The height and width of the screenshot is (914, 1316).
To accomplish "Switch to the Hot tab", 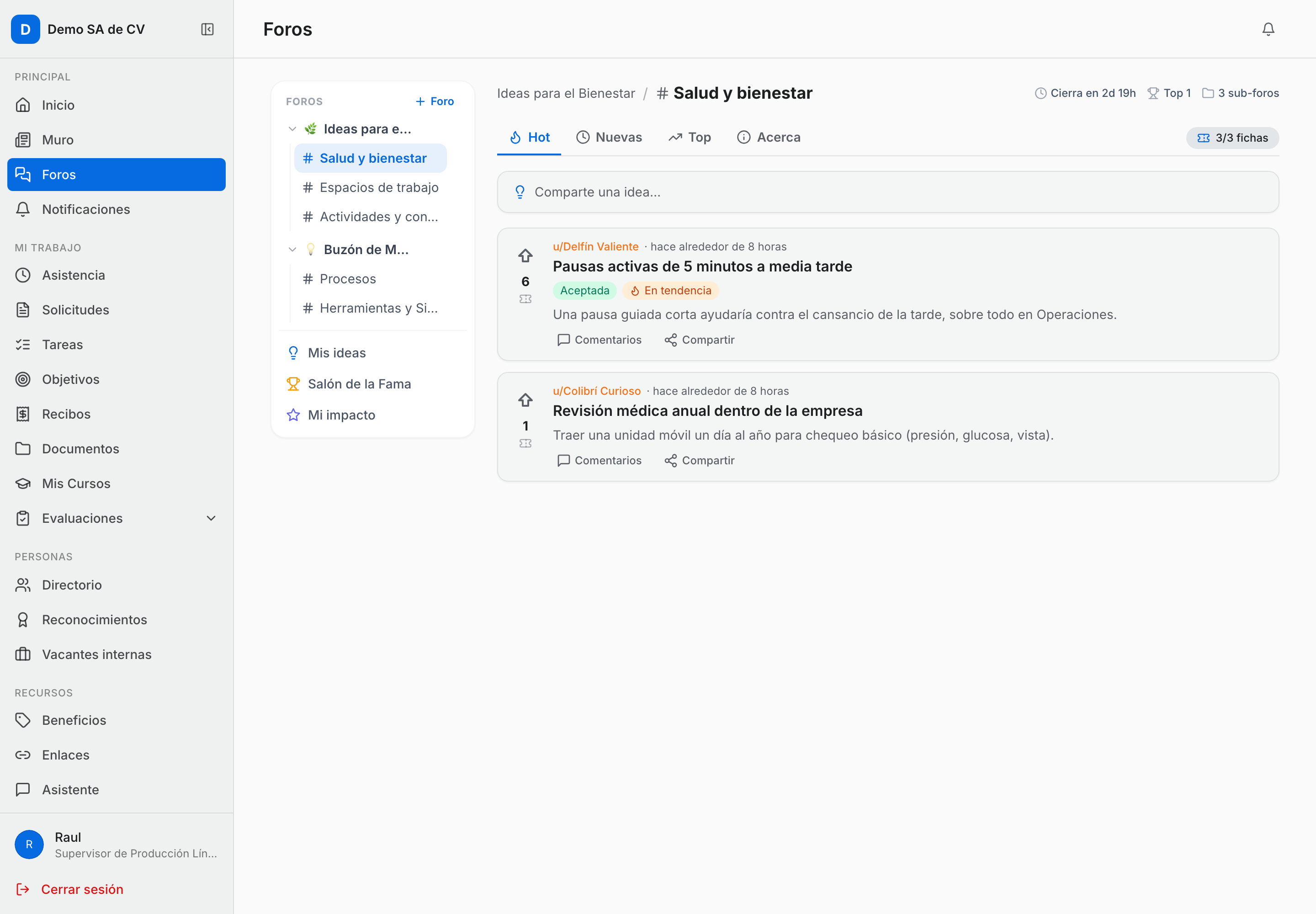I will (529, 138).
